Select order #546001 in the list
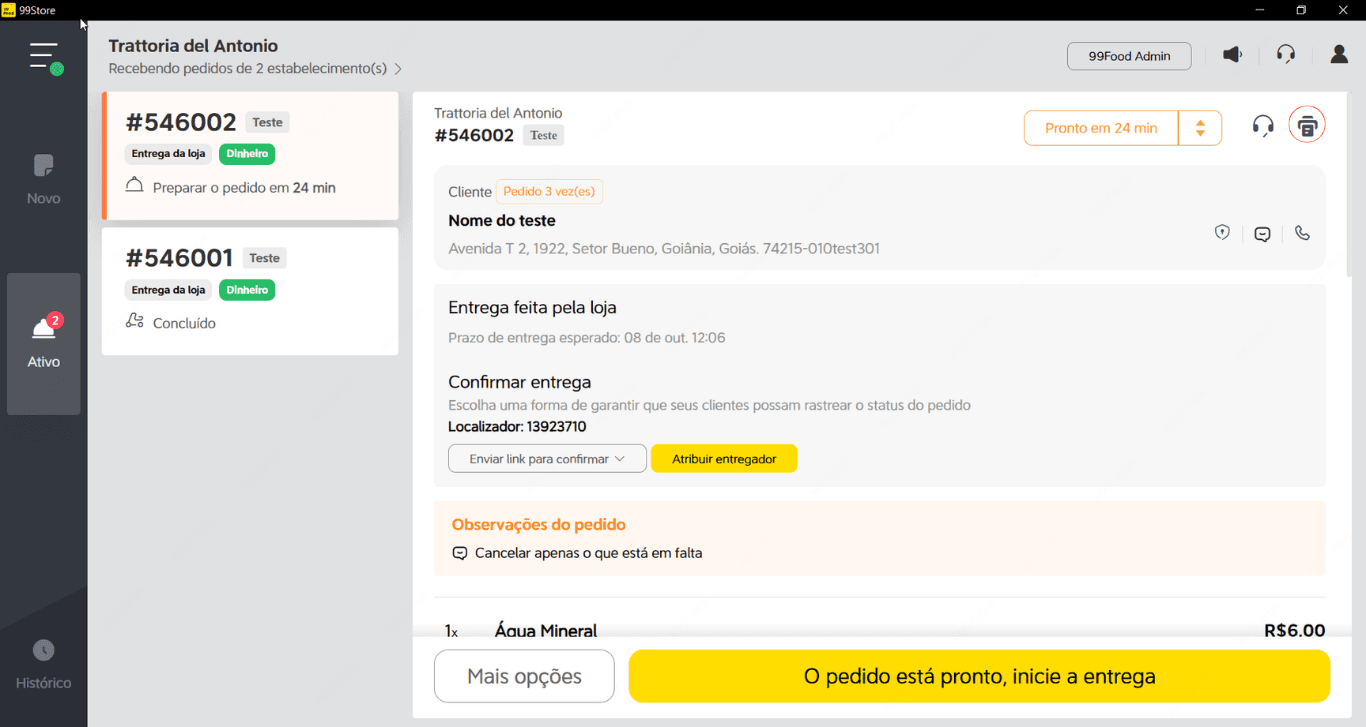 (250, 290)
